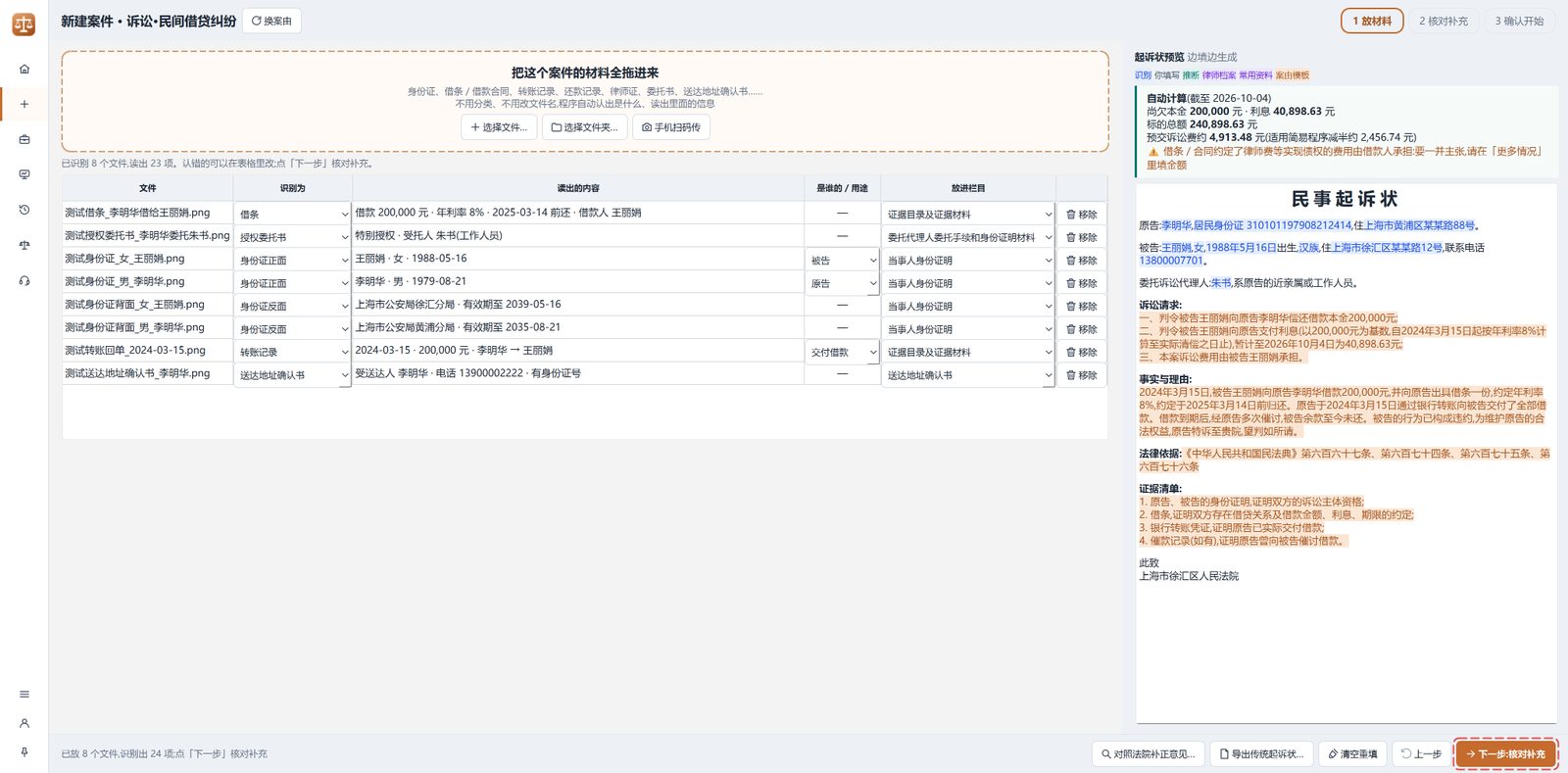This screenshot has width=1568, height=773.
Task: Open the headset support icon in sidebar
Action: [24, 280]
